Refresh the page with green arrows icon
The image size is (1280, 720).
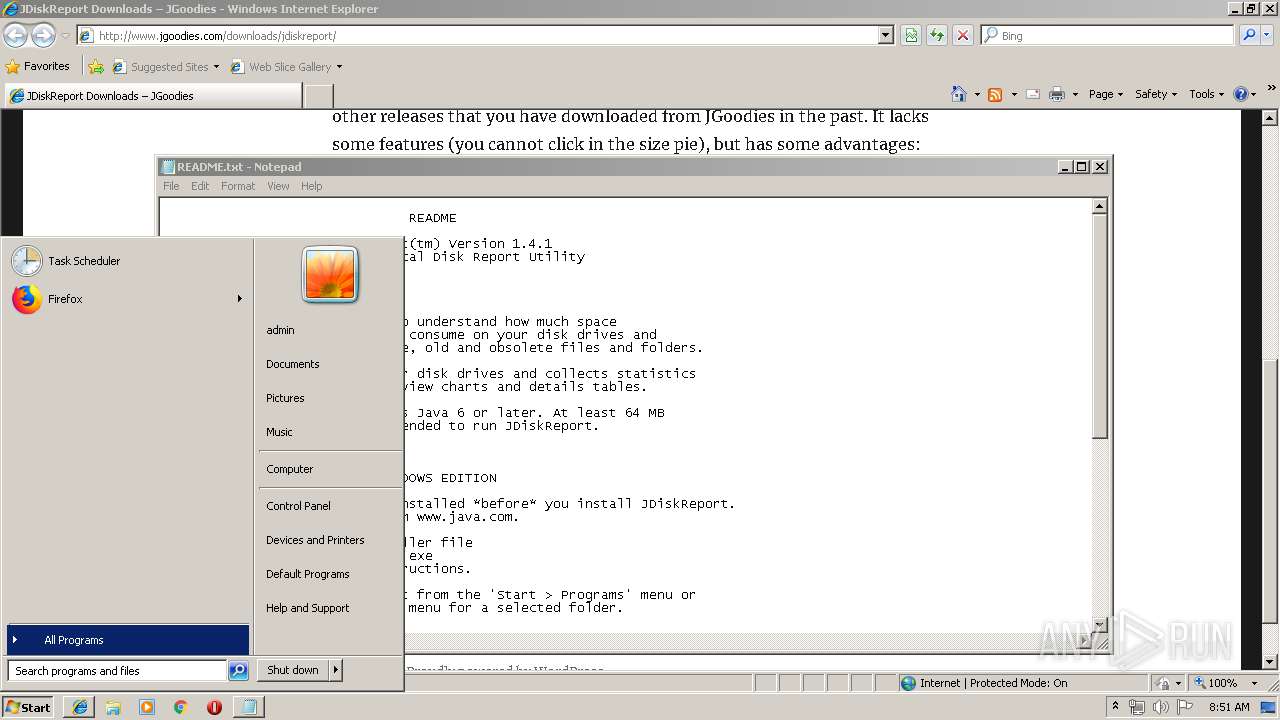937,35
